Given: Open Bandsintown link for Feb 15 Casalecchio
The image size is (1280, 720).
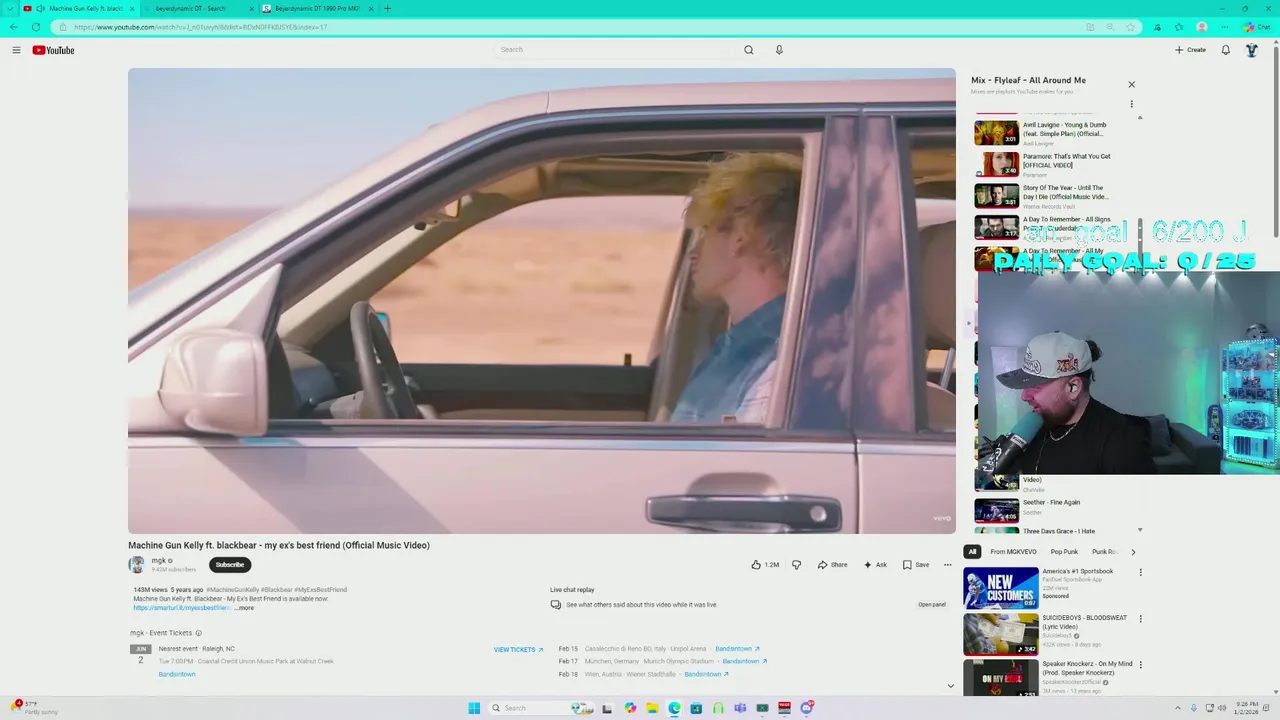Looking at the screenshot, I should pyautogui.click(x=737, y=649).
